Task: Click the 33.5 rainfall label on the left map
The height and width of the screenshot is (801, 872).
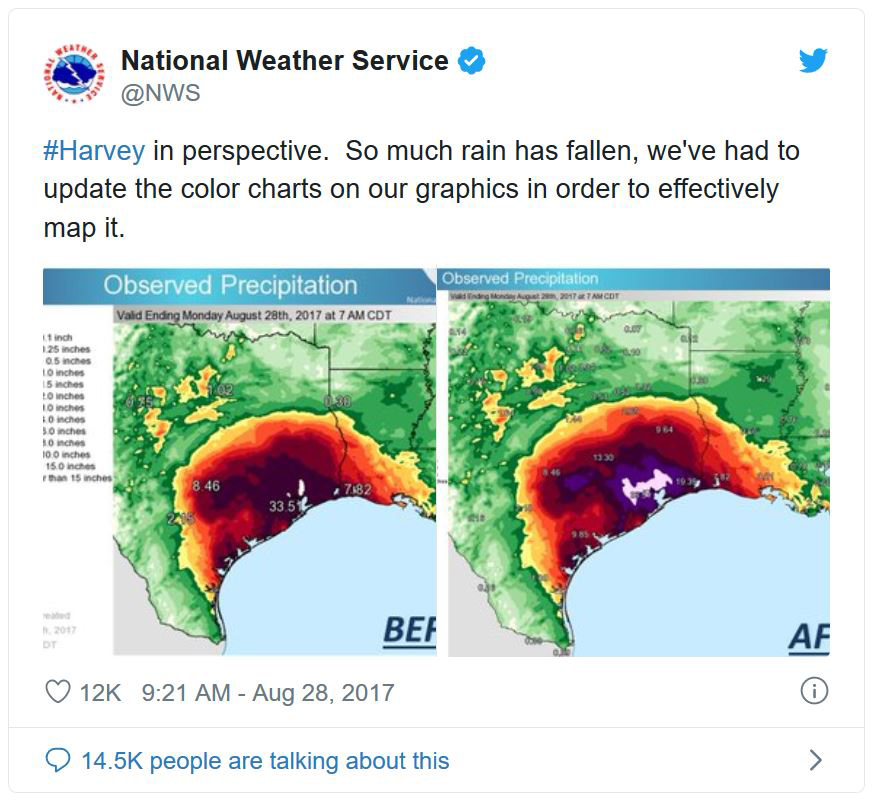Action: [281, 506]
